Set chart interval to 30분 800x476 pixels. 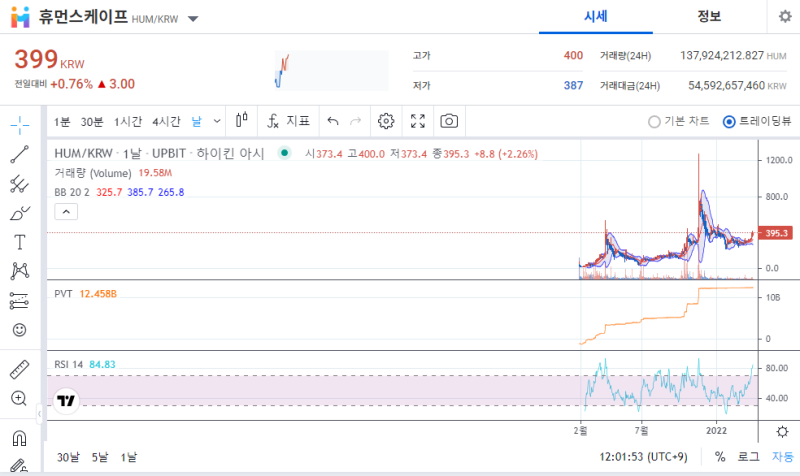[x=92, y=121]
